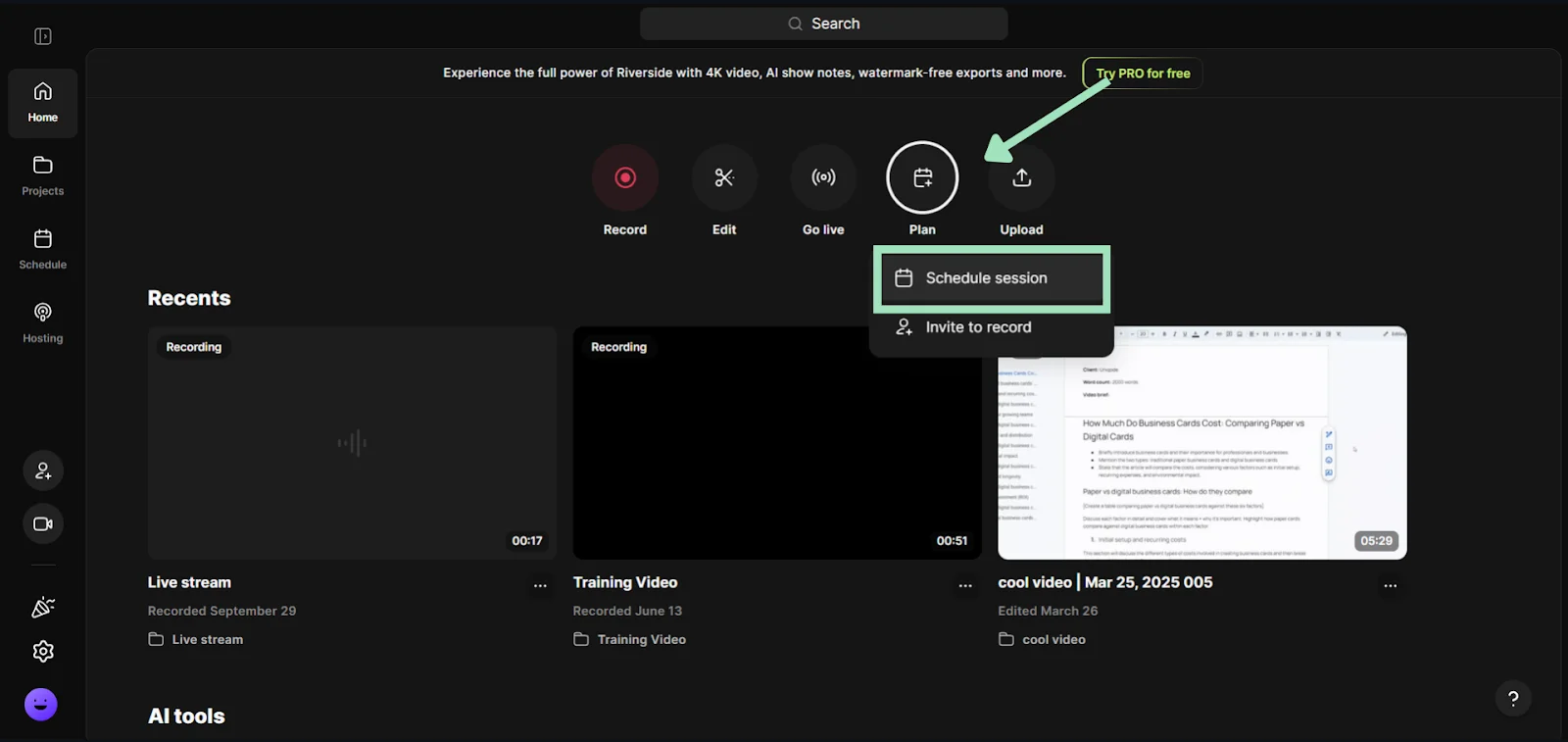Click the Live stream title
The image size is (1568, 742).
[x=189, y=582]
